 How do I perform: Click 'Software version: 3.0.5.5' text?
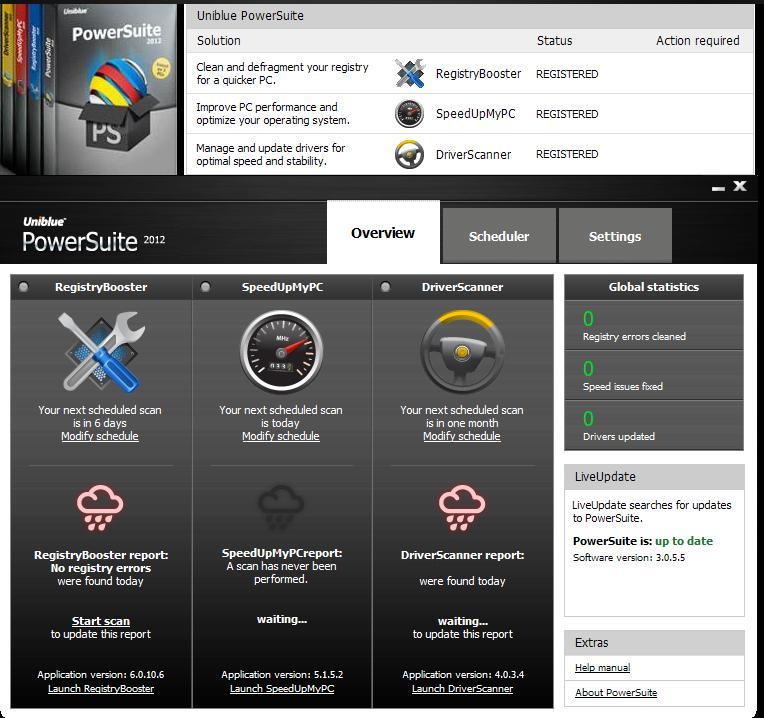(629, 558)
